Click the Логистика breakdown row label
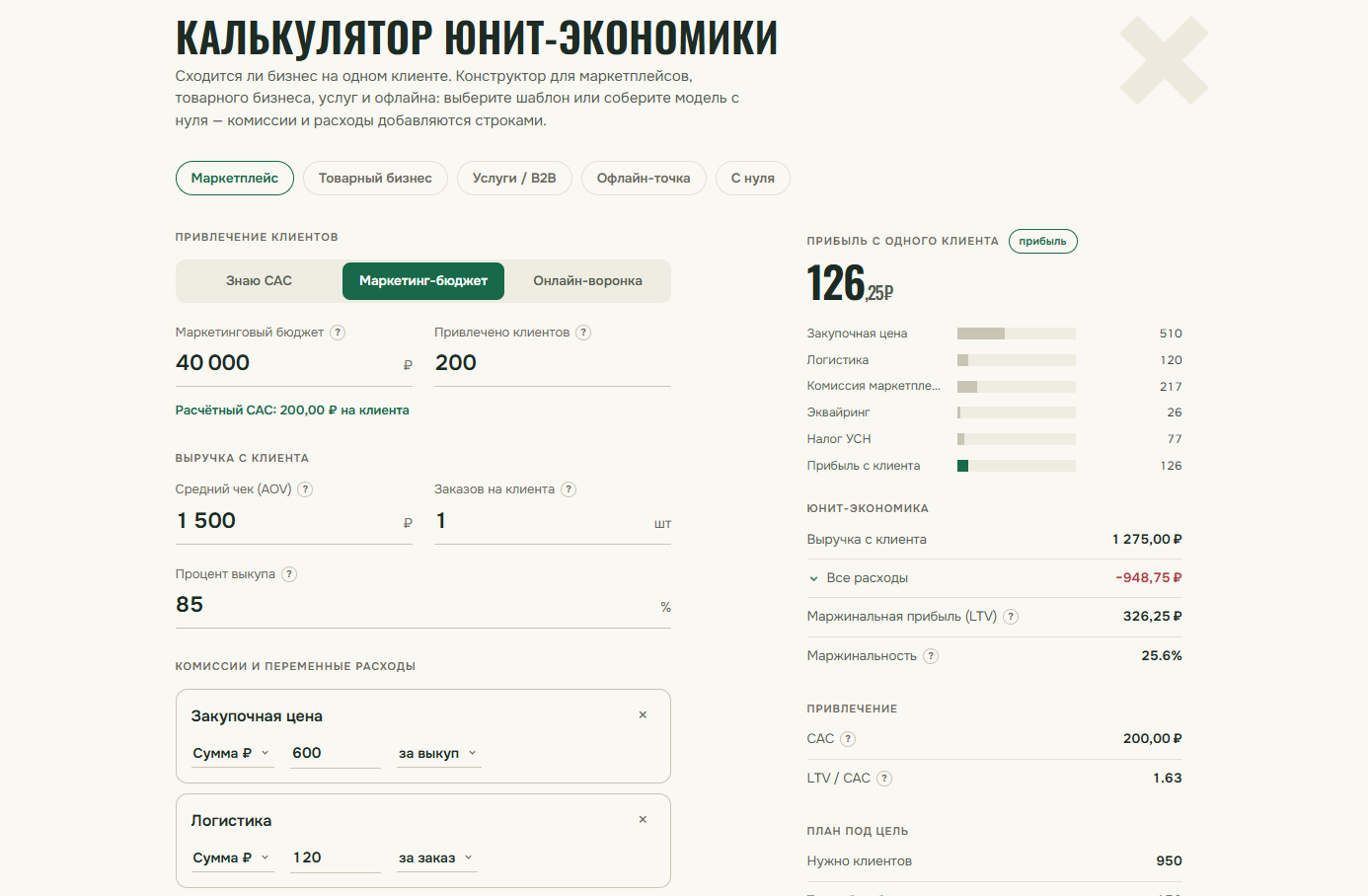 [838, 360]
